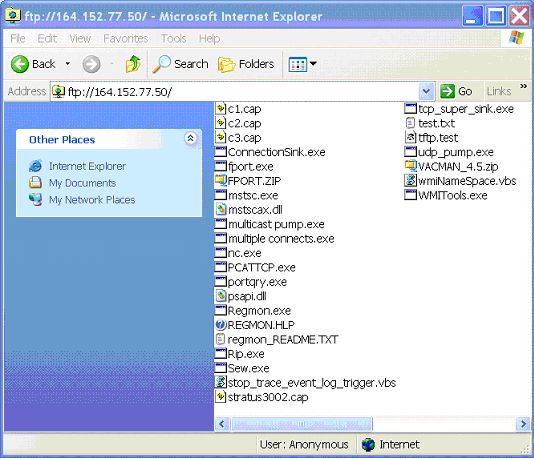Click the Internet zone globe icon
This screenshot has width=534, height=459.
[368, 445]
